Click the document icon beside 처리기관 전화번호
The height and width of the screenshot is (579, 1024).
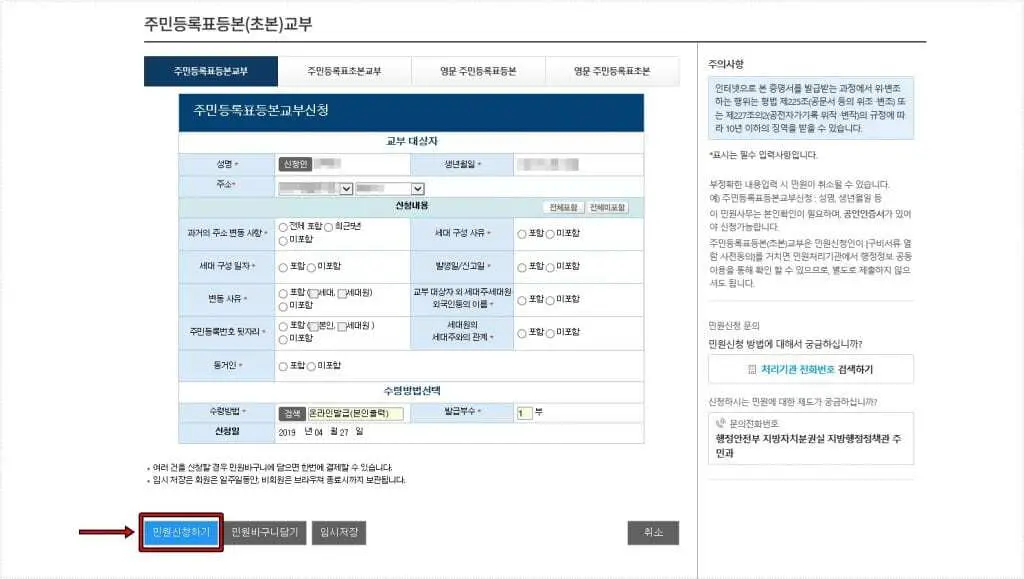(752, 369)
